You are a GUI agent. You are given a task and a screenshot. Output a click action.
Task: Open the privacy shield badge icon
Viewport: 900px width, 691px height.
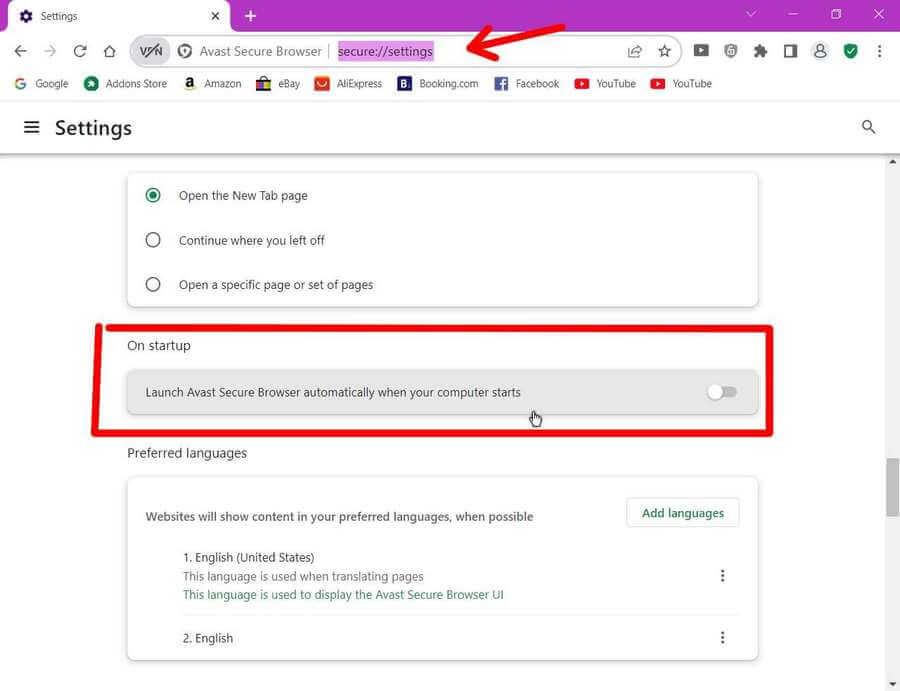(730, 51)
